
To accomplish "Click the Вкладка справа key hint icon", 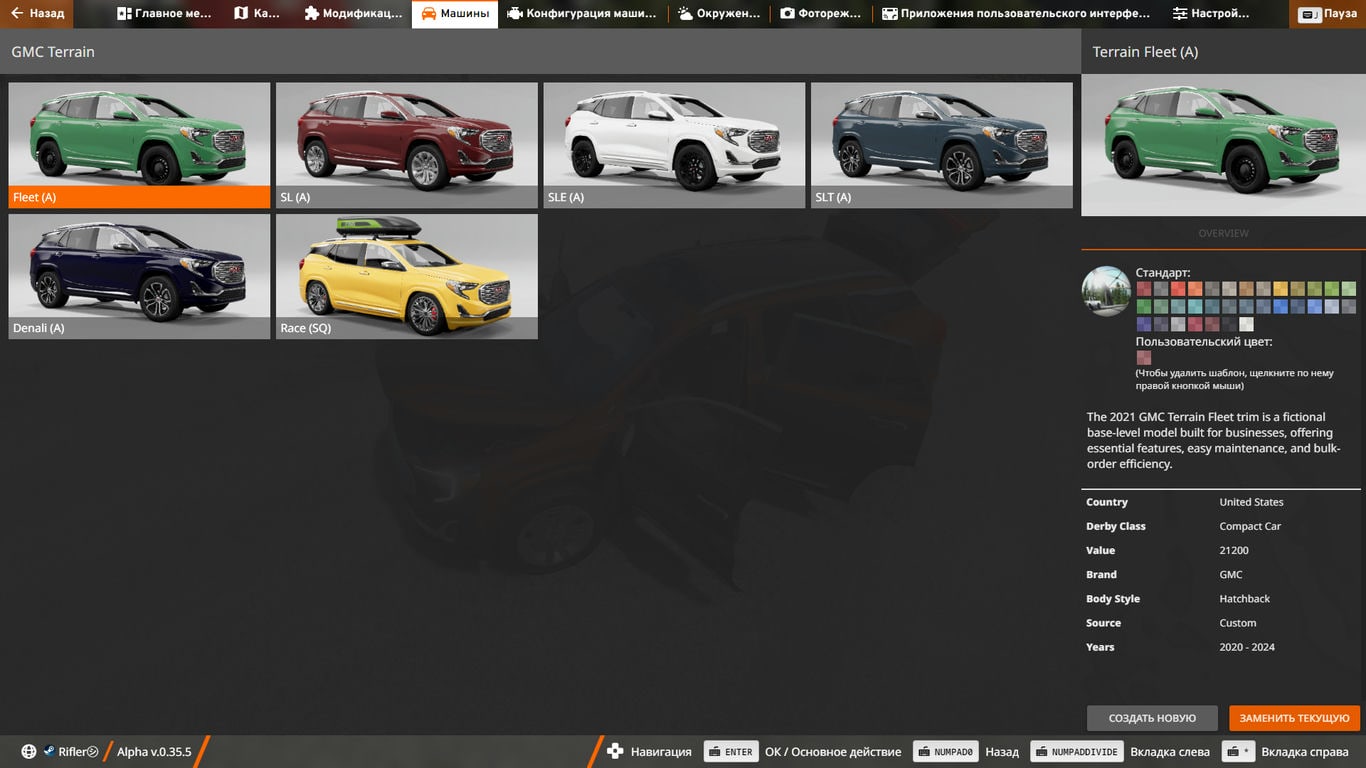I will click(x=1238, y=752).
